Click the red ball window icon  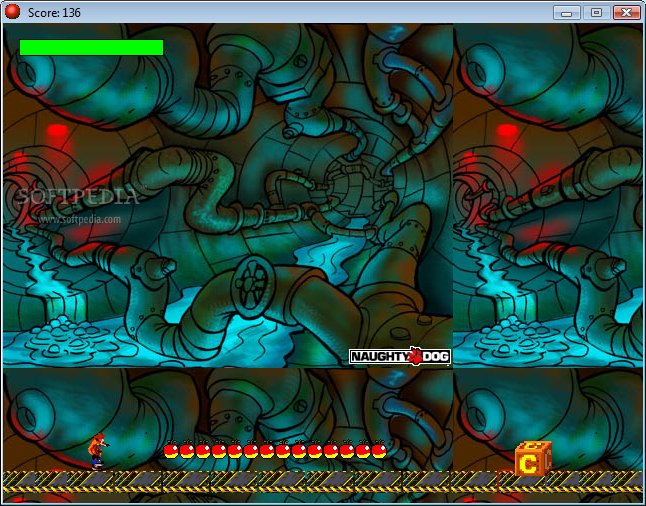(x=12, y=12)
